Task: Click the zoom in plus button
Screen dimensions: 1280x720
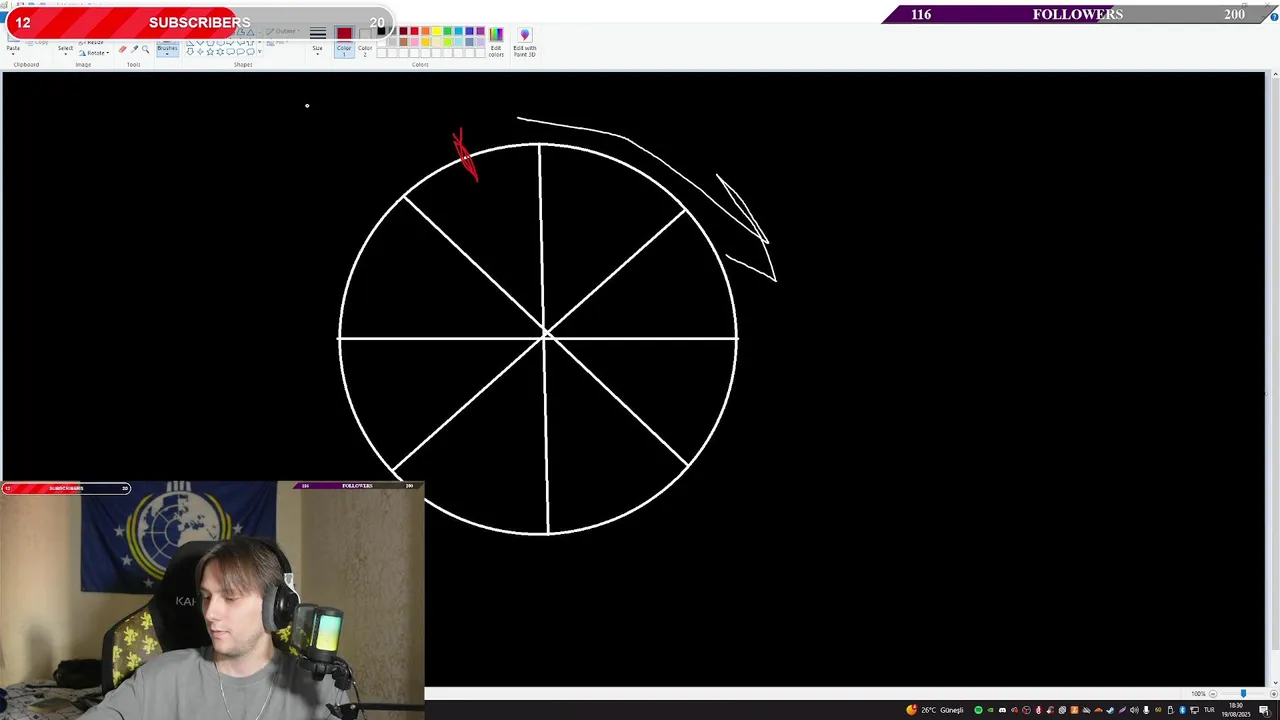Action: pos(1274,694)
